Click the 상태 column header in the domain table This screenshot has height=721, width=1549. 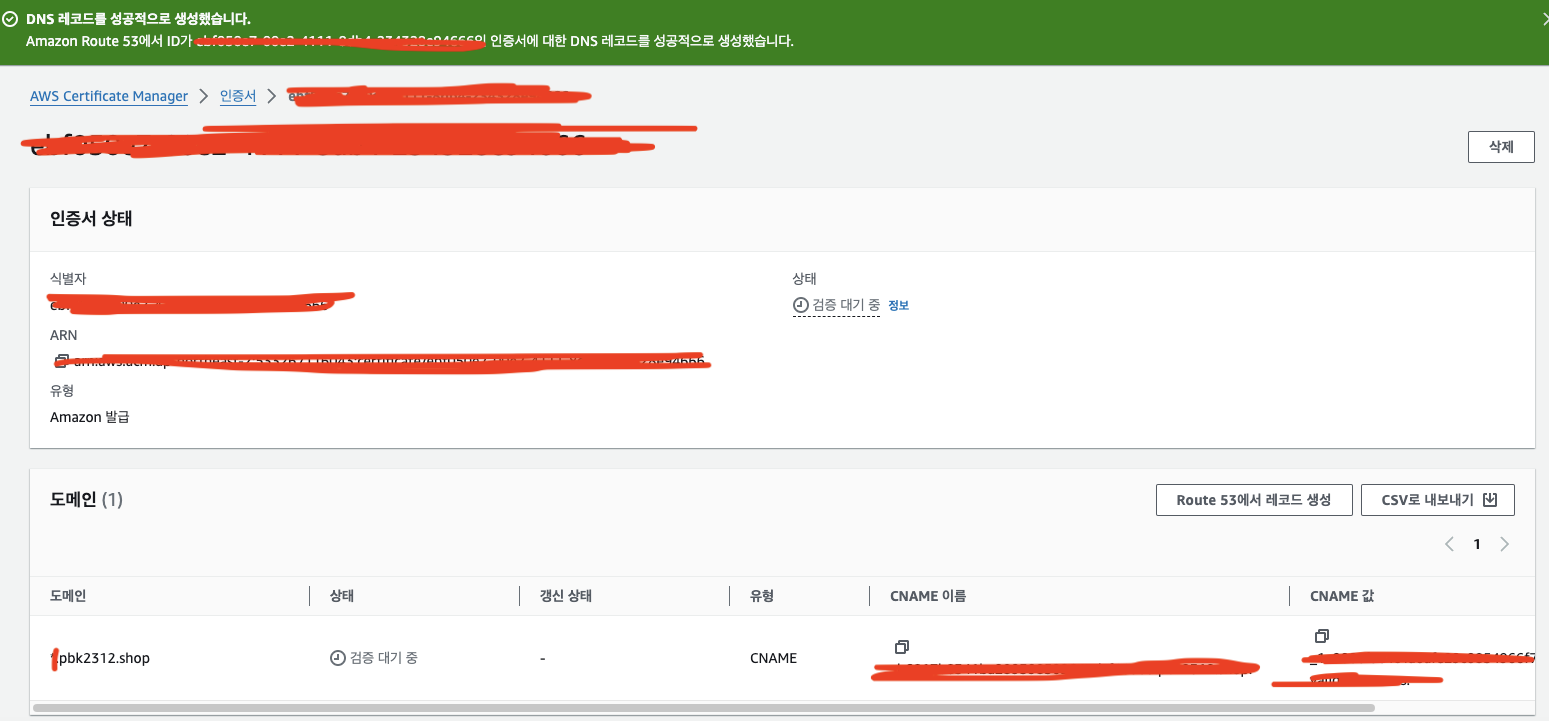(x=342, y=596)
